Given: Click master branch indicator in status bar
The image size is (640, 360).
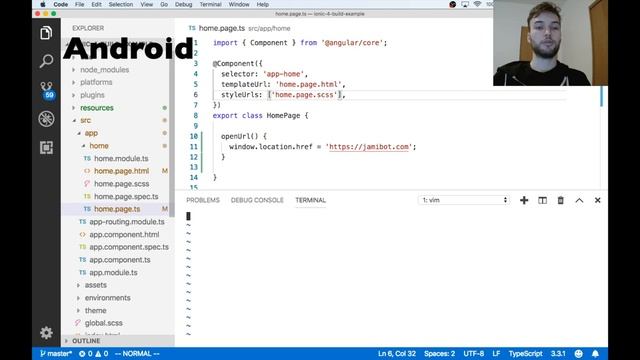Looking at the screenshot, I should tap(56, 354).
